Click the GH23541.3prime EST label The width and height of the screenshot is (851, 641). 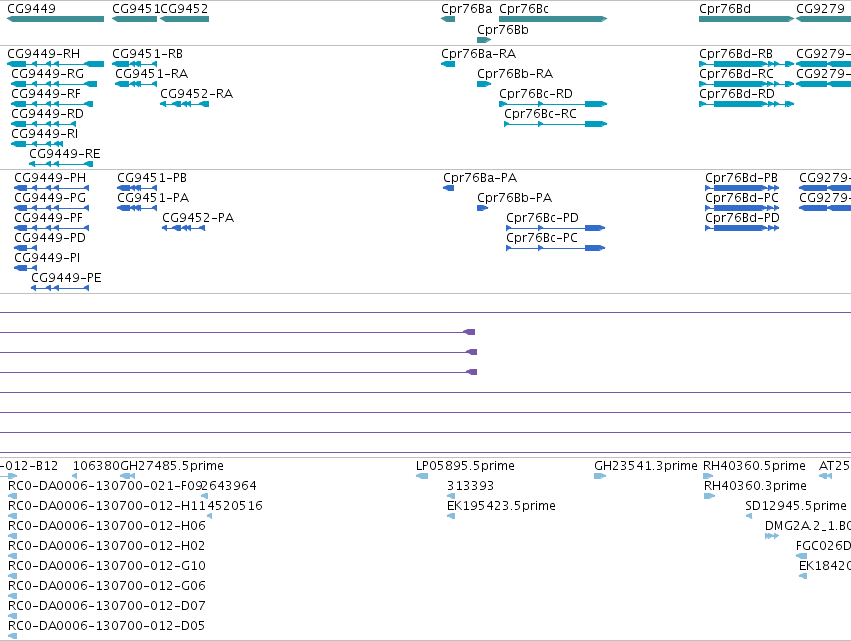point(645,466)
